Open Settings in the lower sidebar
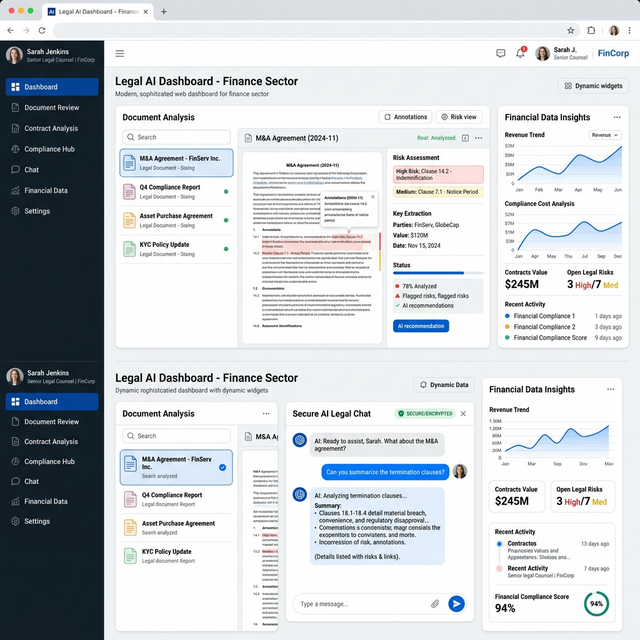 (x=52, y=521)
